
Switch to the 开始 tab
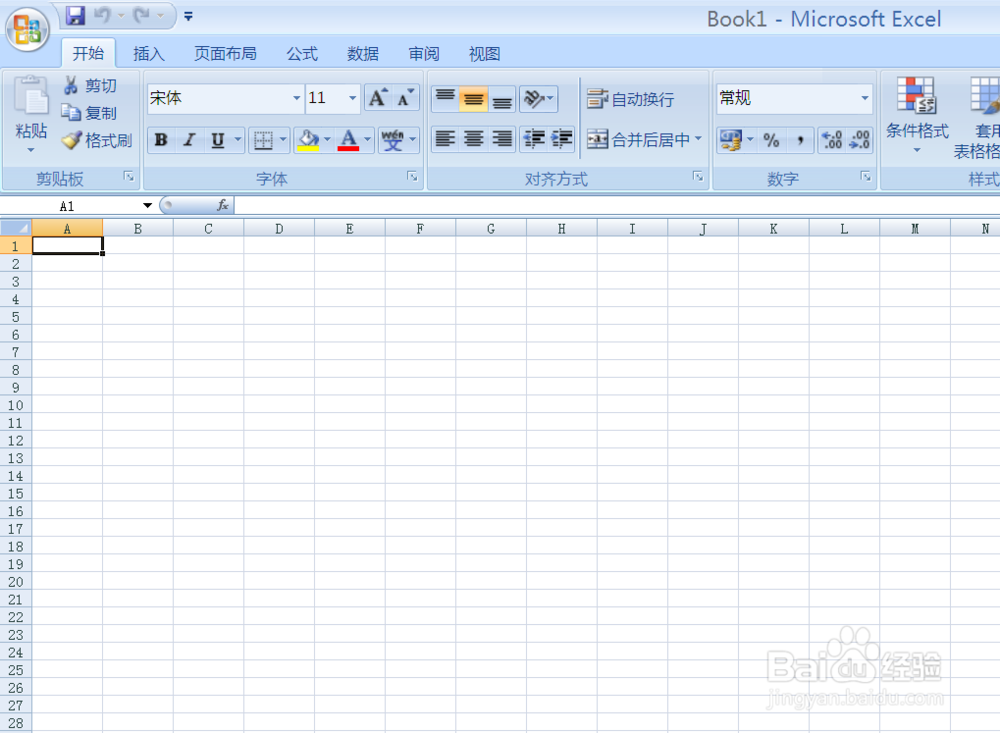(x=88, y=54)
